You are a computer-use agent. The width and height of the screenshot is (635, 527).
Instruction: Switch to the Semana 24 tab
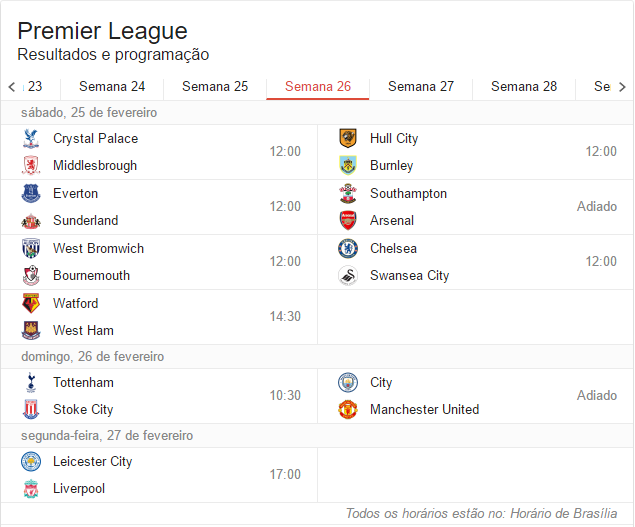[x=112, y=87]
